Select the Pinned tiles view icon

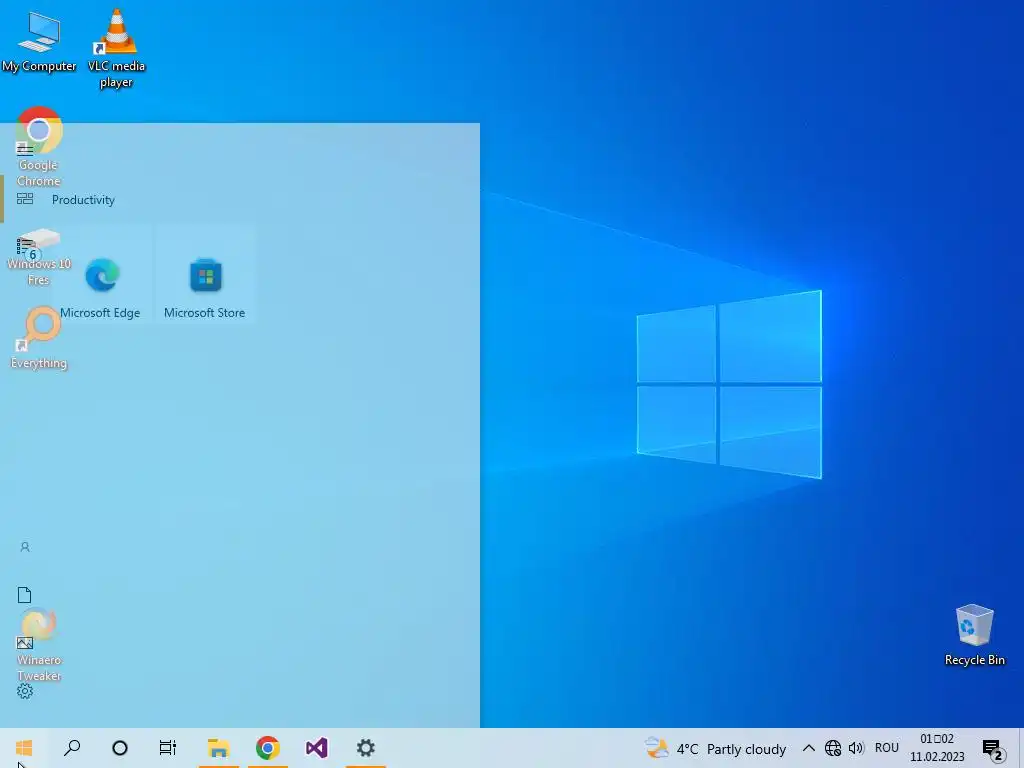coord(25,199)
